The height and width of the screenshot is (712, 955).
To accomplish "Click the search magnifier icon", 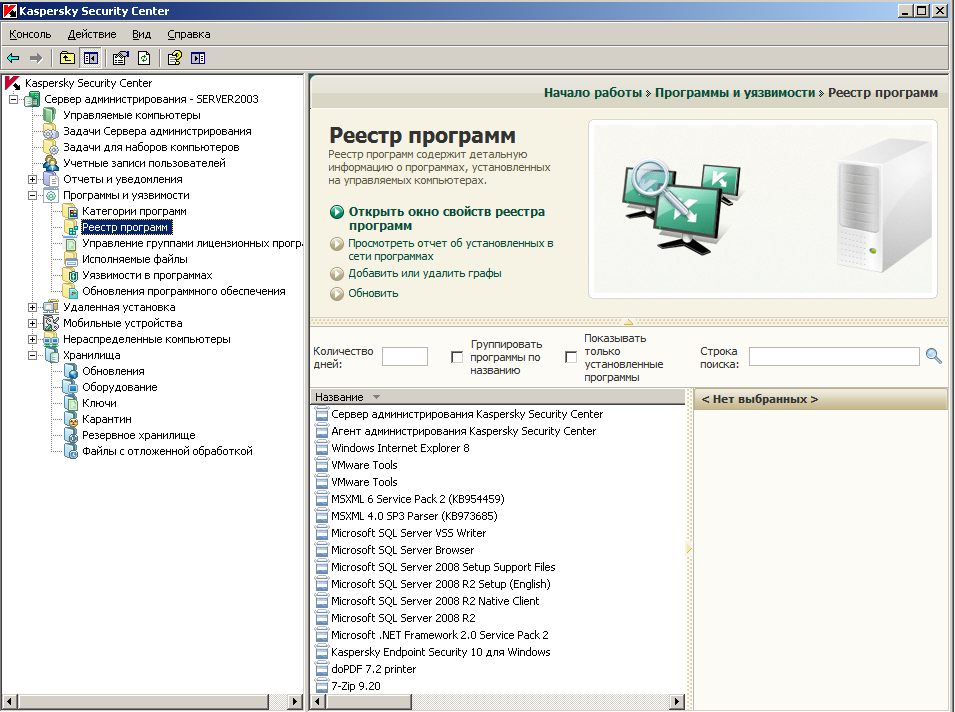I will (934, 356).
